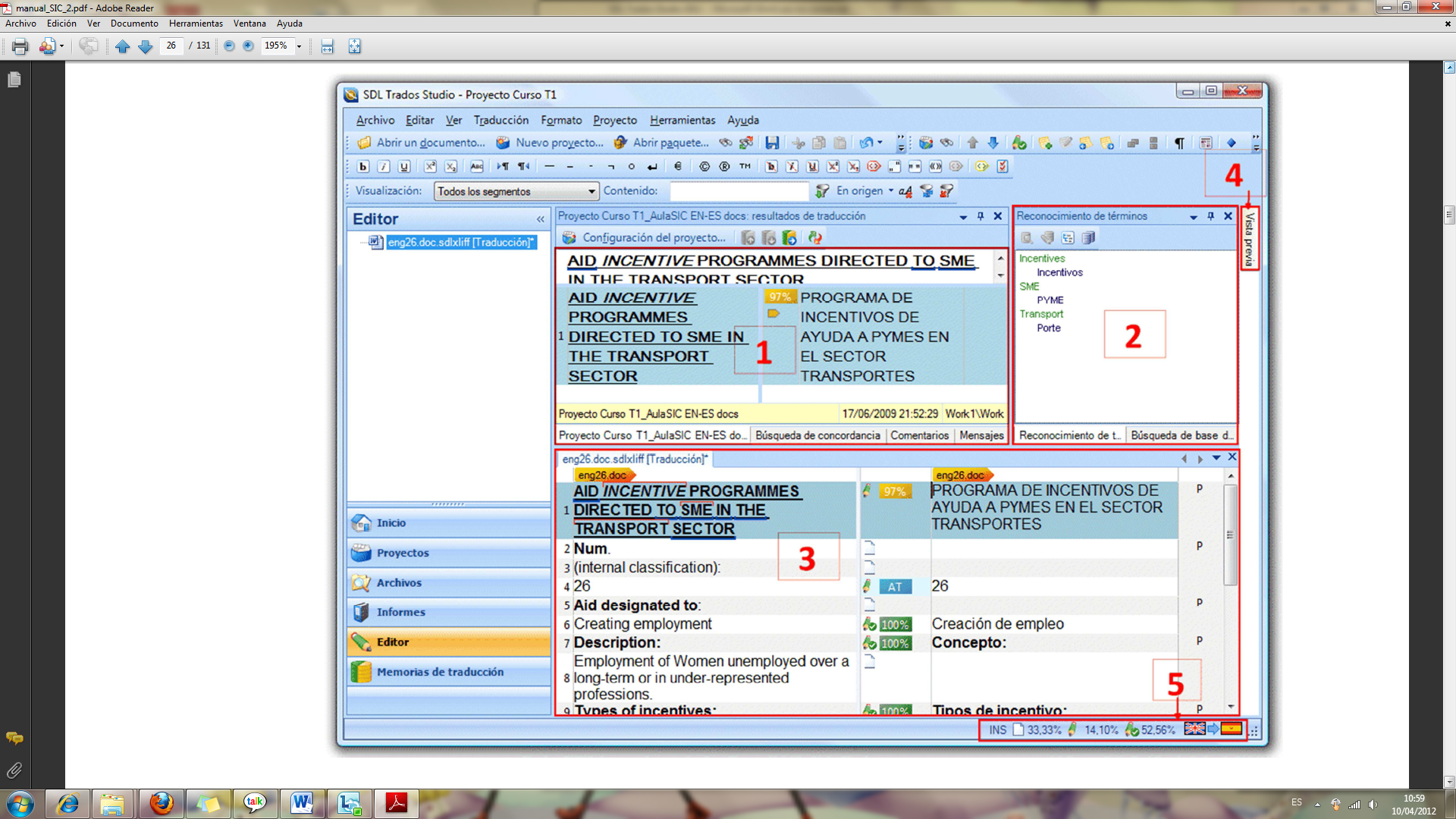Viewport: 1456px width, 819px height.
Task: Open the Memorias de traducción view
Action: pyautogui.click(x=449, y=672)
